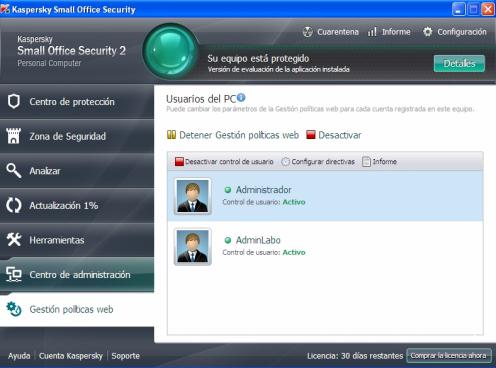Click the blue info icon beside Usuarios del PC
This screenshot has height=368, width=496.
(x=241, y=97)
